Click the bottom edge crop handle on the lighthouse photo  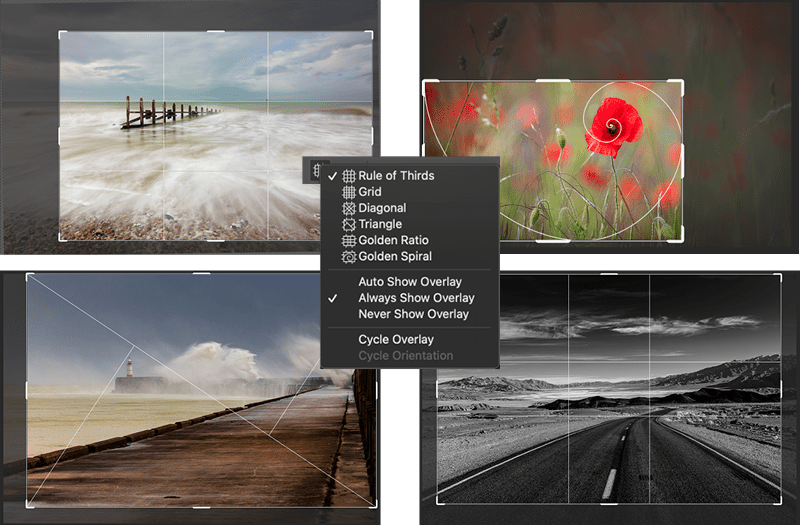(202, 507)
